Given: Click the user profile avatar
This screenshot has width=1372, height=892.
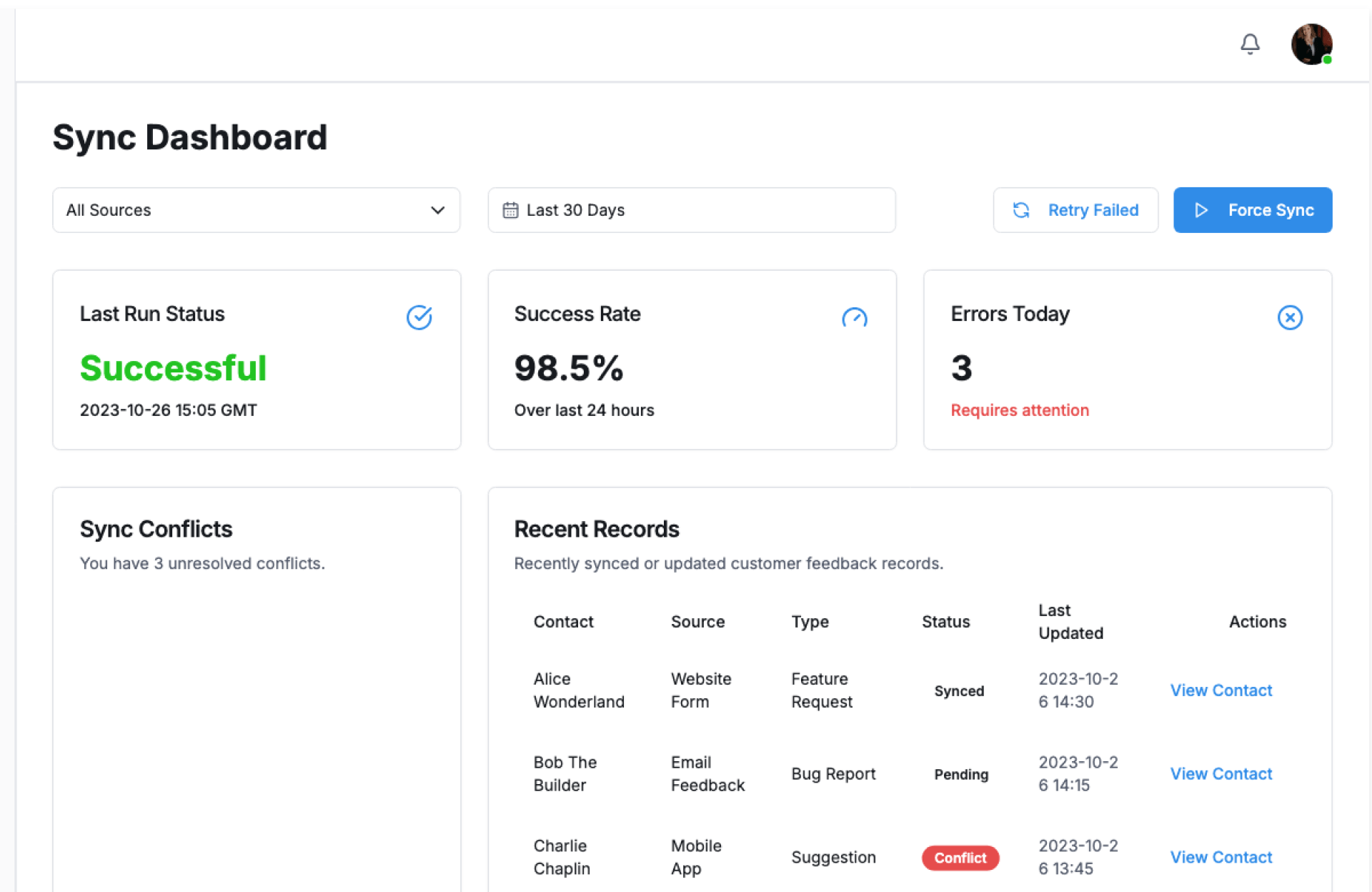Looking at the screenshot, I should [x=1311, y=44].
